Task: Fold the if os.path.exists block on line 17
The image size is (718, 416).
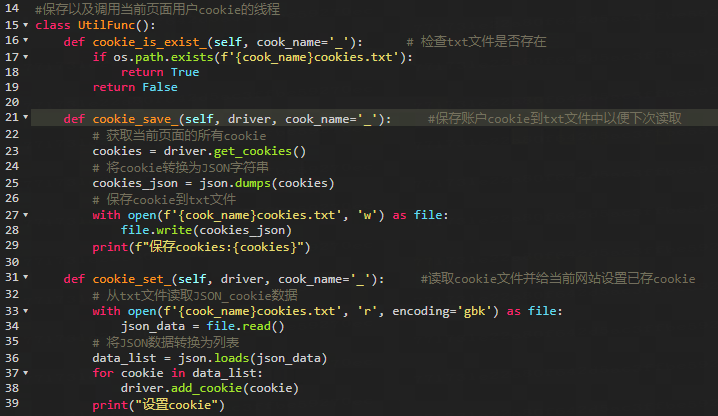Action: (x=26, y=57)
